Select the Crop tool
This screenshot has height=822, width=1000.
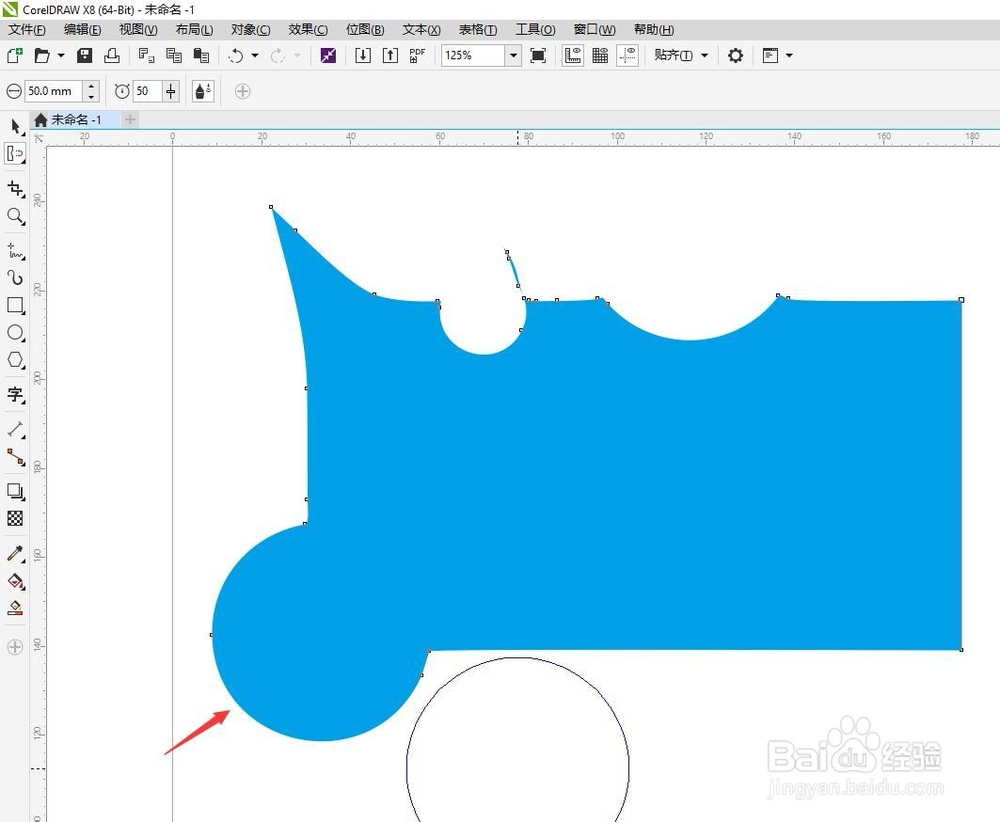coord(15,189)
